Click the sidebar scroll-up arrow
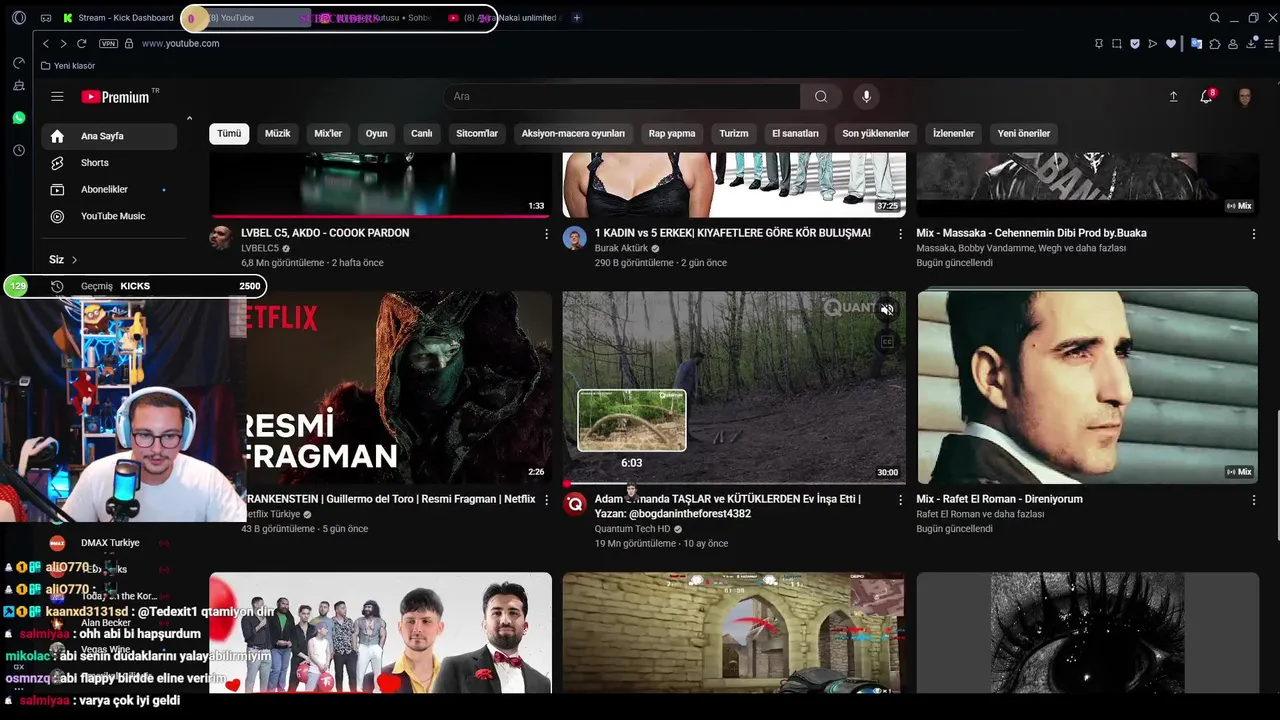 [x=189, y=119]
